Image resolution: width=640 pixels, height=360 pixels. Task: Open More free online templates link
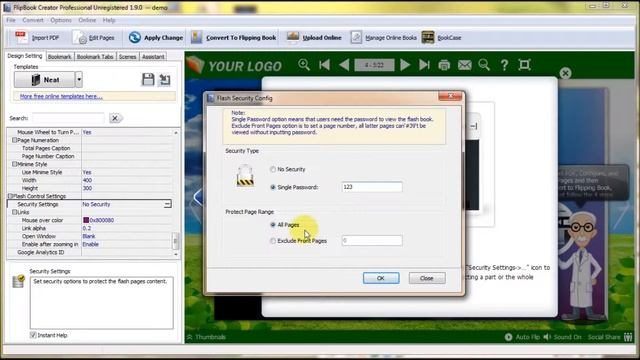tap(61, 96)
